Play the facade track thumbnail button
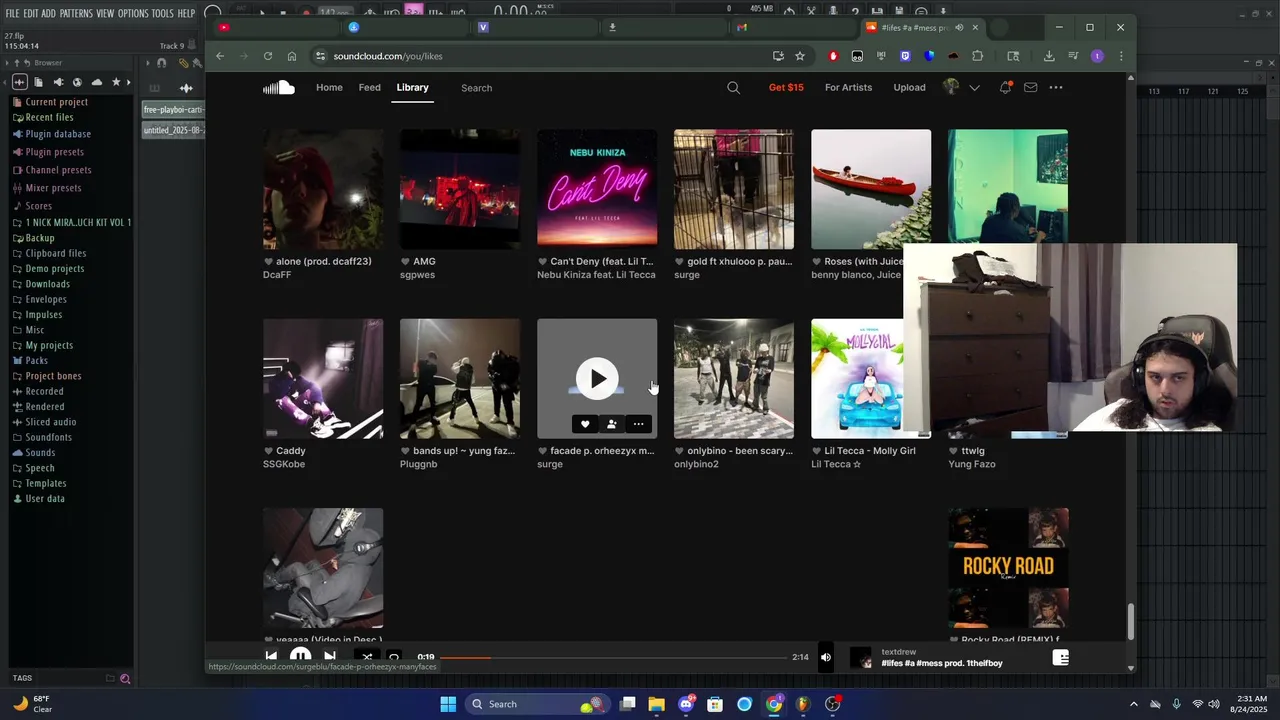Image resolution: width=1280 pixels, height=720 pixels. point(597,378)
